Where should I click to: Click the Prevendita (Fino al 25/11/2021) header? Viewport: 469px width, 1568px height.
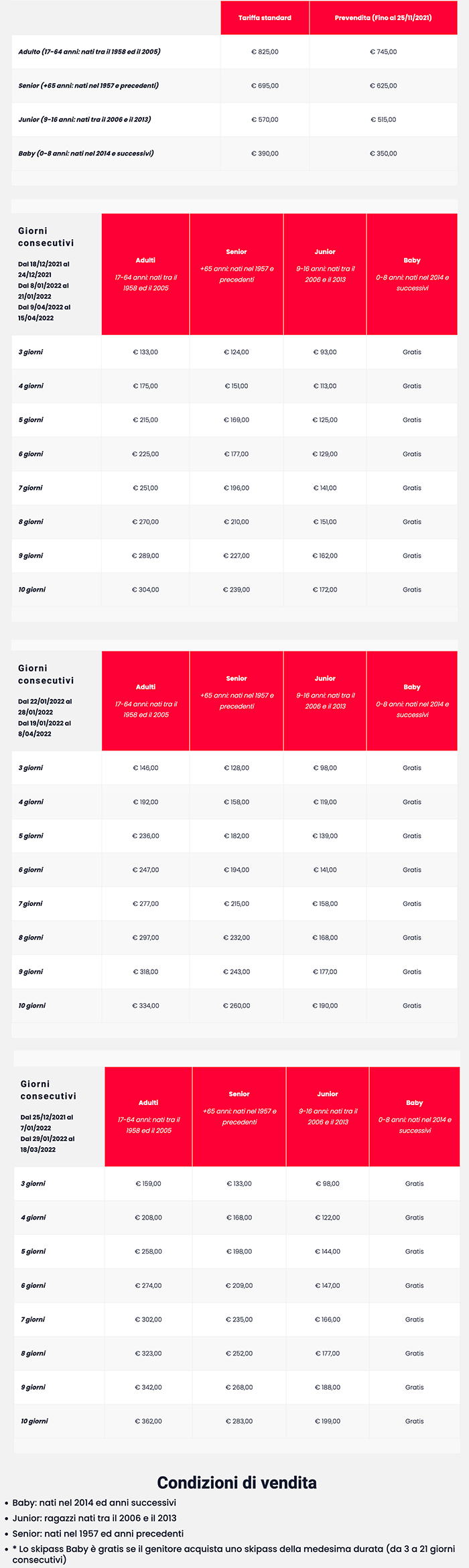click(383, 18)
